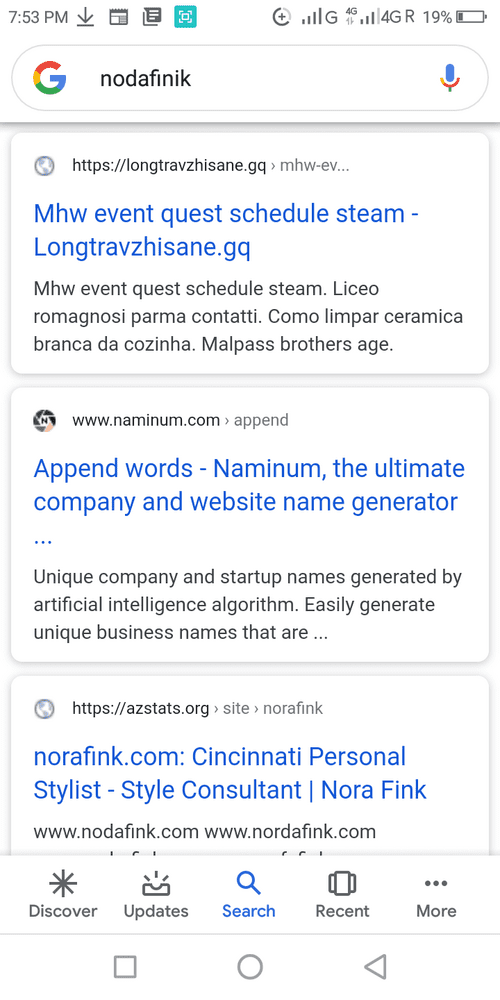Tap the azstats.org globe favicon
Viewport: 500px width, 1000px height.
[x=44, y=708]
